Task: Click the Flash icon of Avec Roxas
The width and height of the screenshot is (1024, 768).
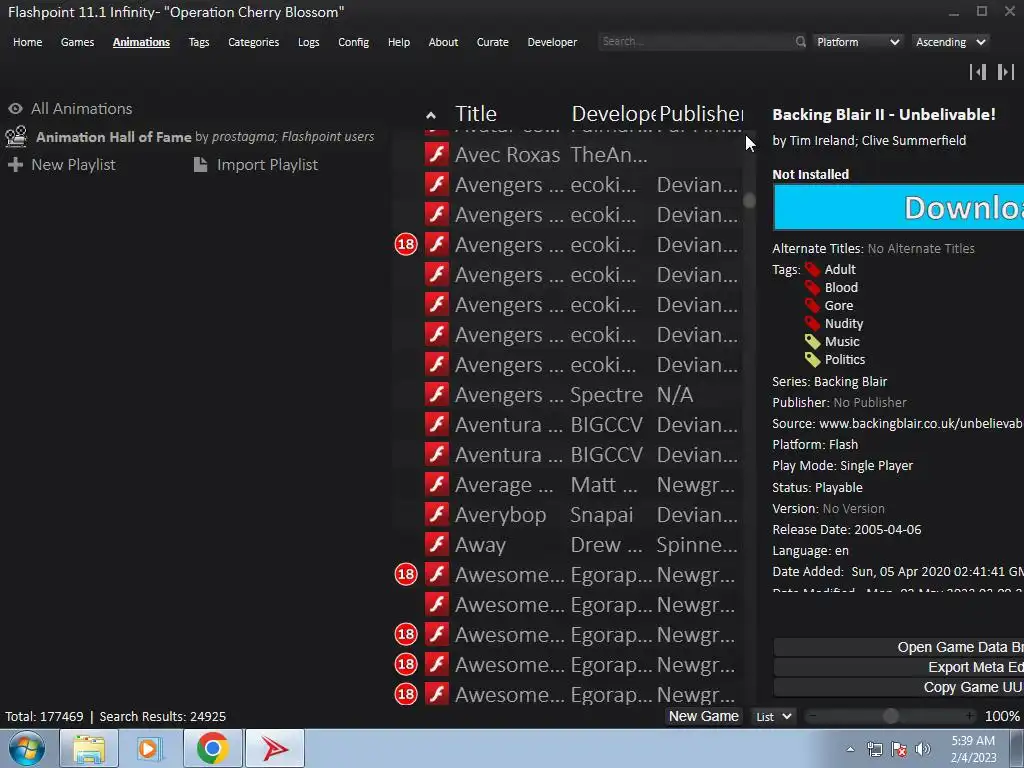Action: [x=437, y=154]
